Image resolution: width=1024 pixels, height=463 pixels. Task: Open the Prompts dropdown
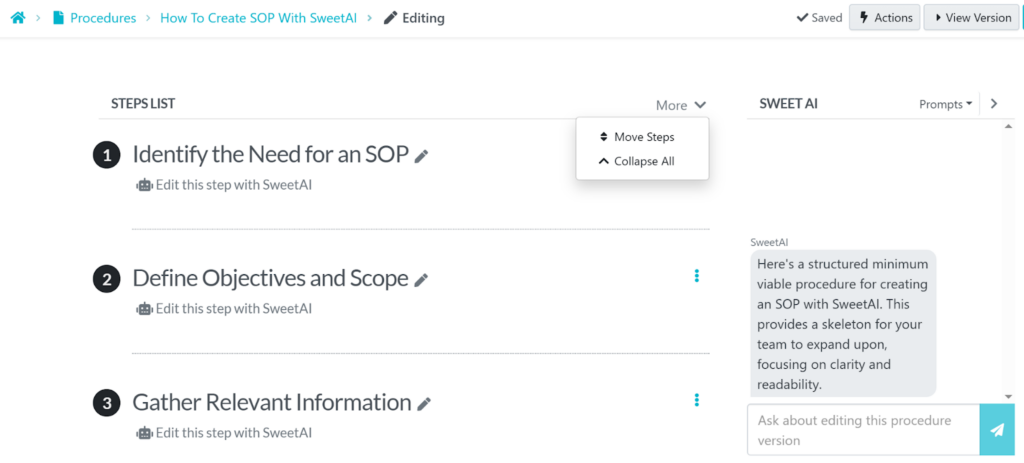[x=945, y=104]
